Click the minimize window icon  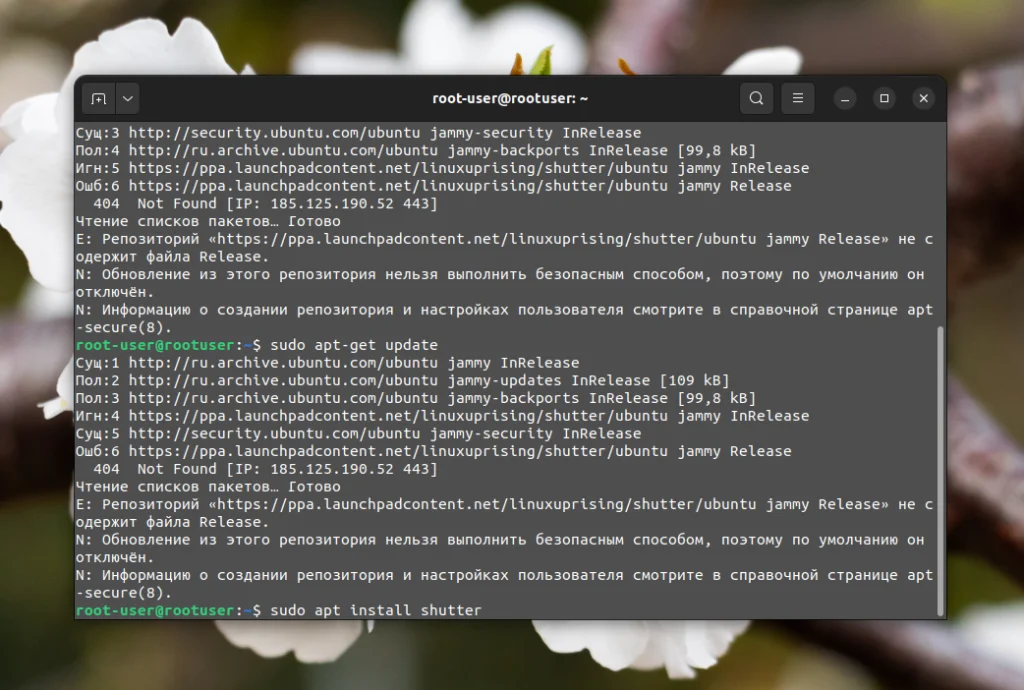845,98
